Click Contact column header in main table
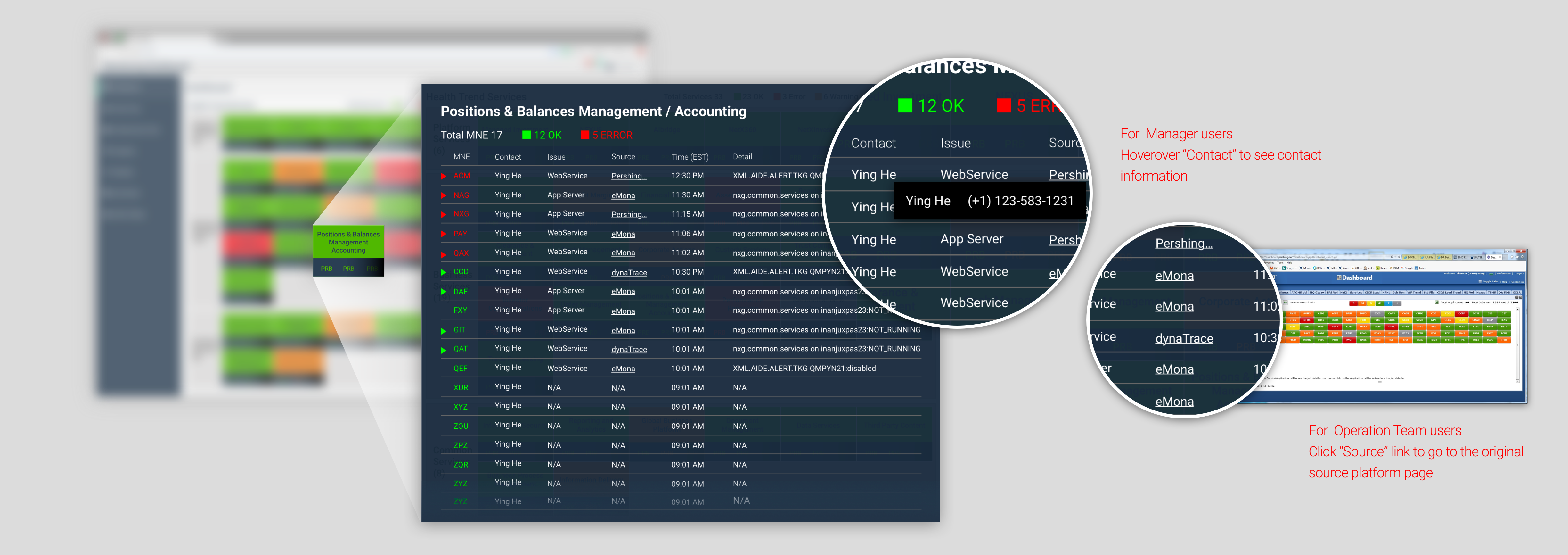 coord(508,157)
